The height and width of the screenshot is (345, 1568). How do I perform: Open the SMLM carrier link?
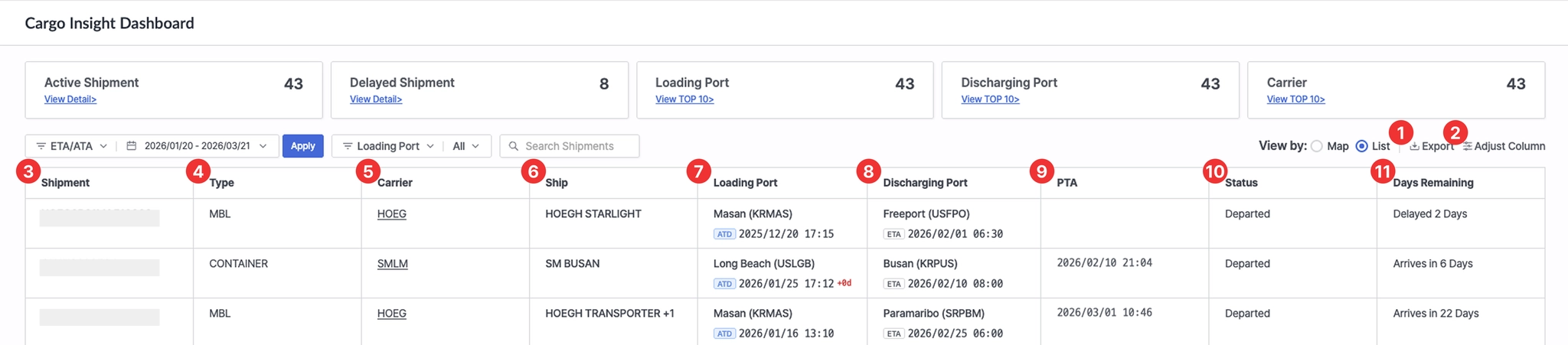(x=392, y=264)
